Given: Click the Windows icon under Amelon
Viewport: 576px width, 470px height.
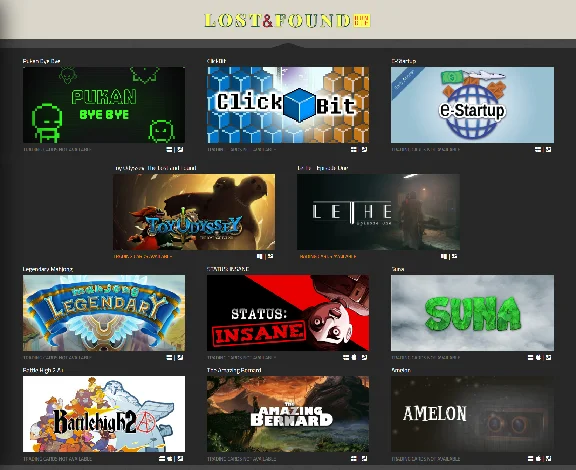Looking at the screenshot, I should pos(530,459).
